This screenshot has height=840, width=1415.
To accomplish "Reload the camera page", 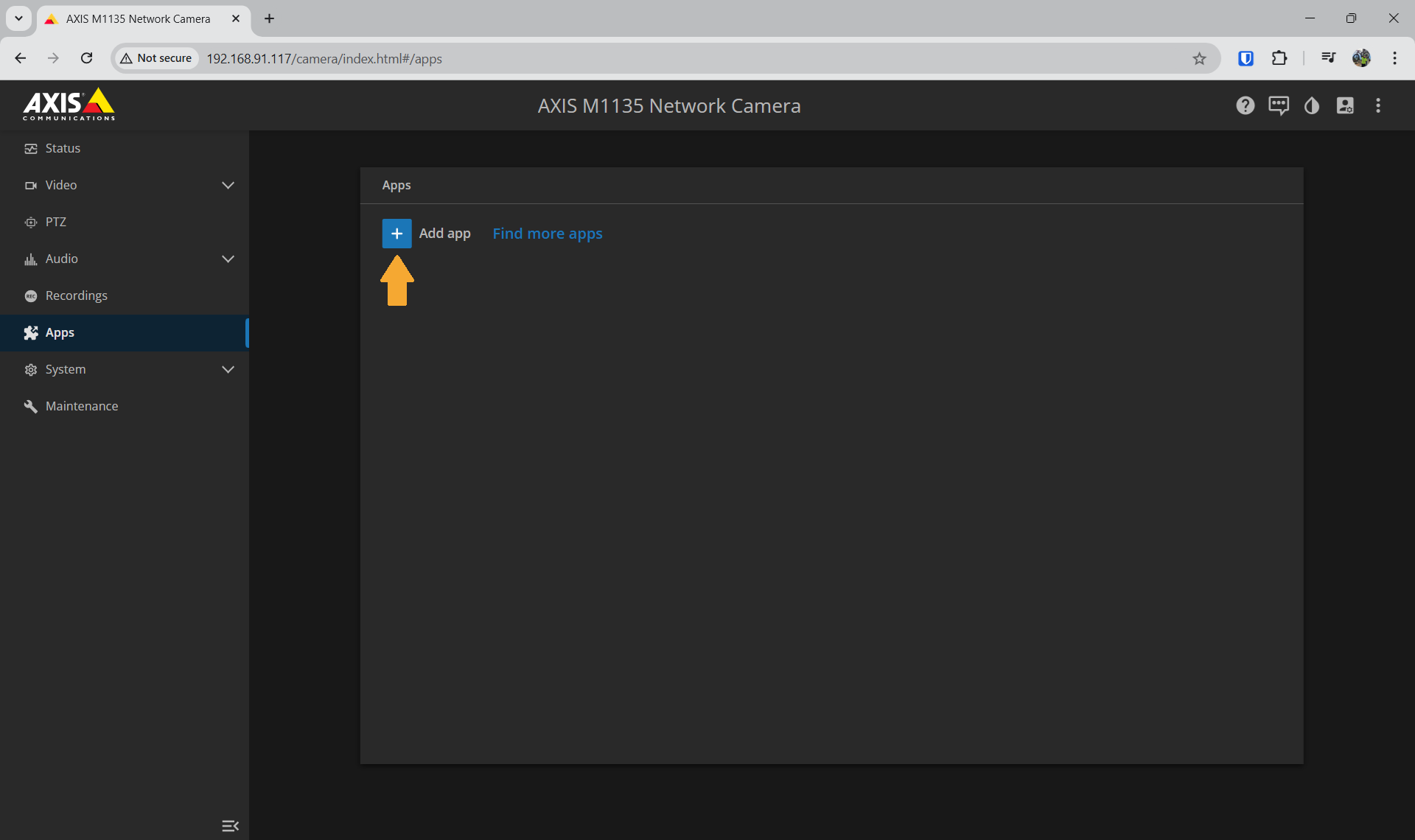I will coord(86,58).
